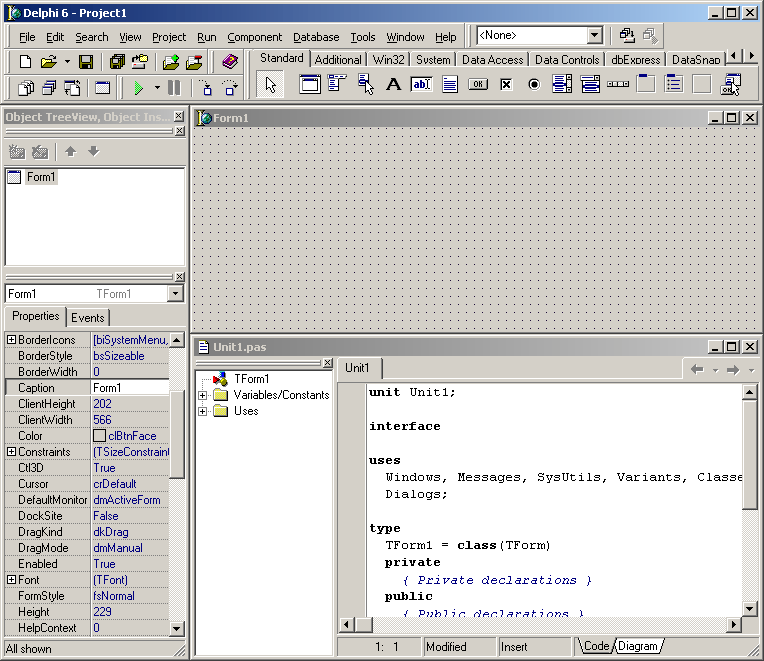
Task: Click the Pause button in toolbar
Action: coord(174,88)
